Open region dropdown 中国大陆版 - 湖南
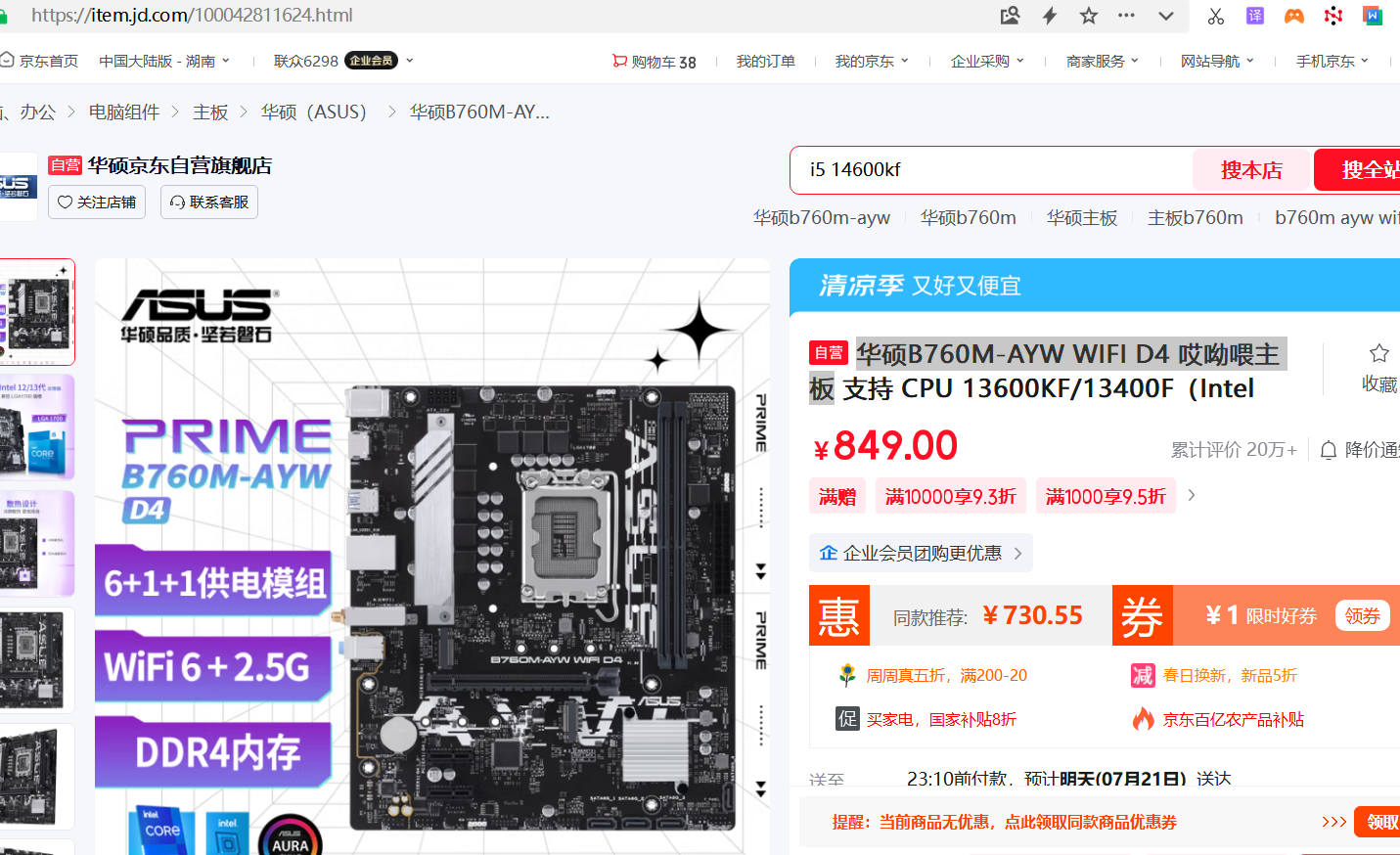Image resolution: width=1400 pixels, height=855 pixels. [164, 61]
